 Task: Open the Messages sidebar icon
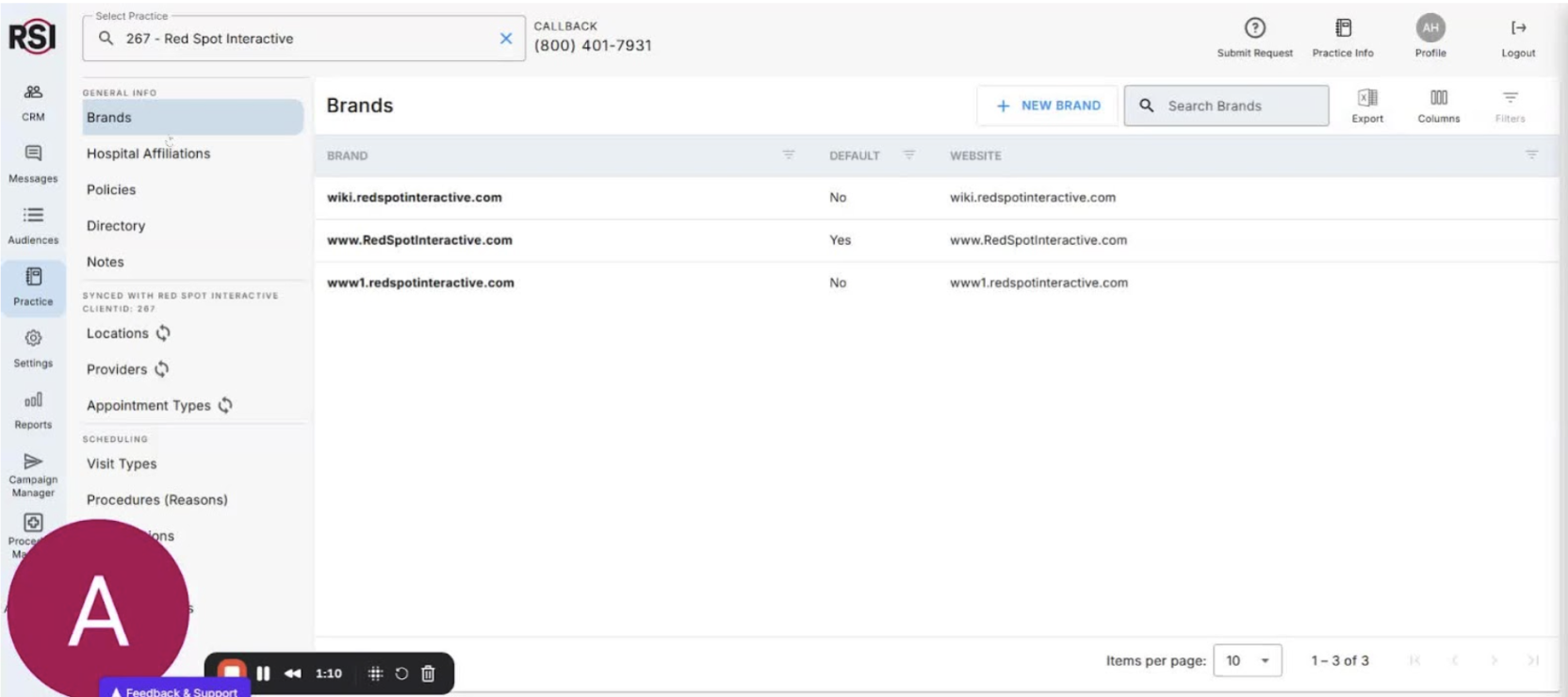pos(33,163)
